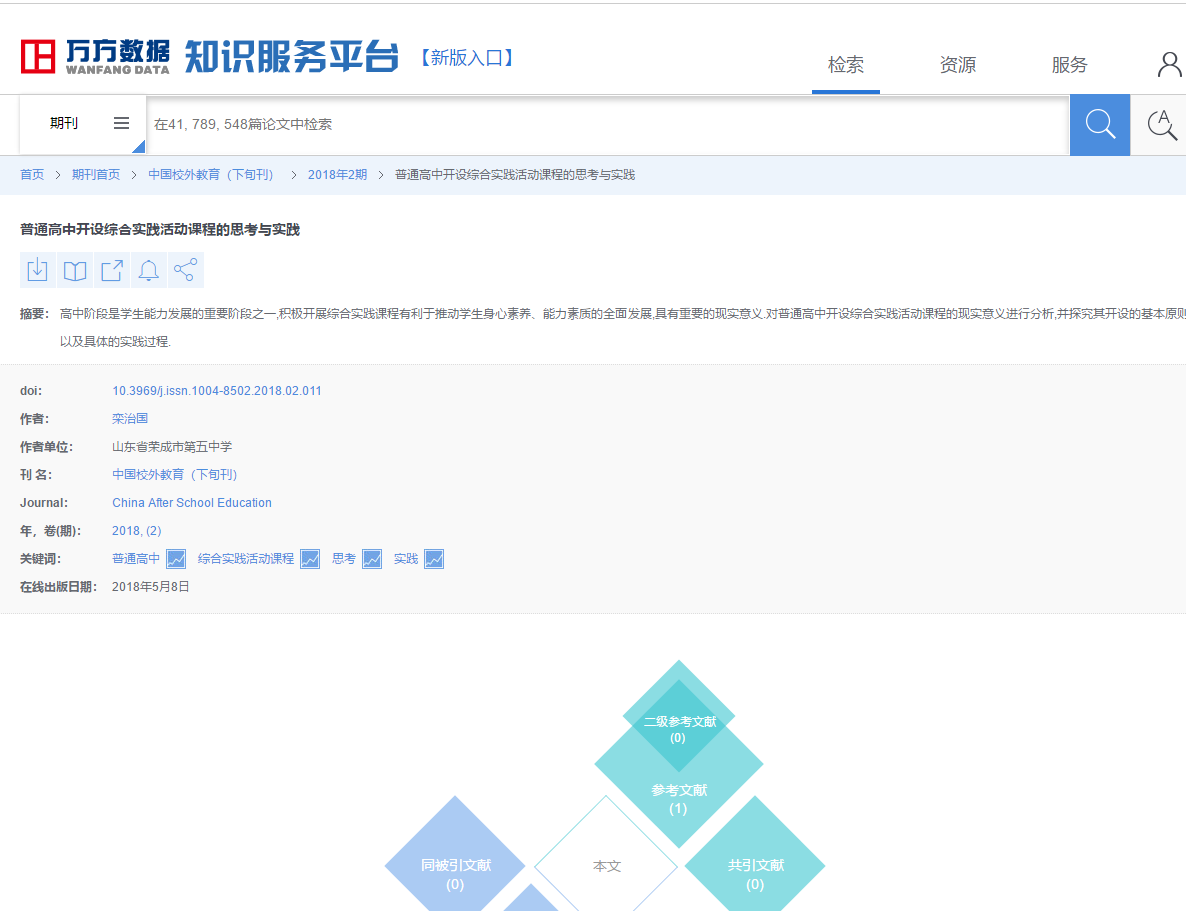Click the share icon
The height and width of the screenshot is (911, 1186).
coord(185,270)
